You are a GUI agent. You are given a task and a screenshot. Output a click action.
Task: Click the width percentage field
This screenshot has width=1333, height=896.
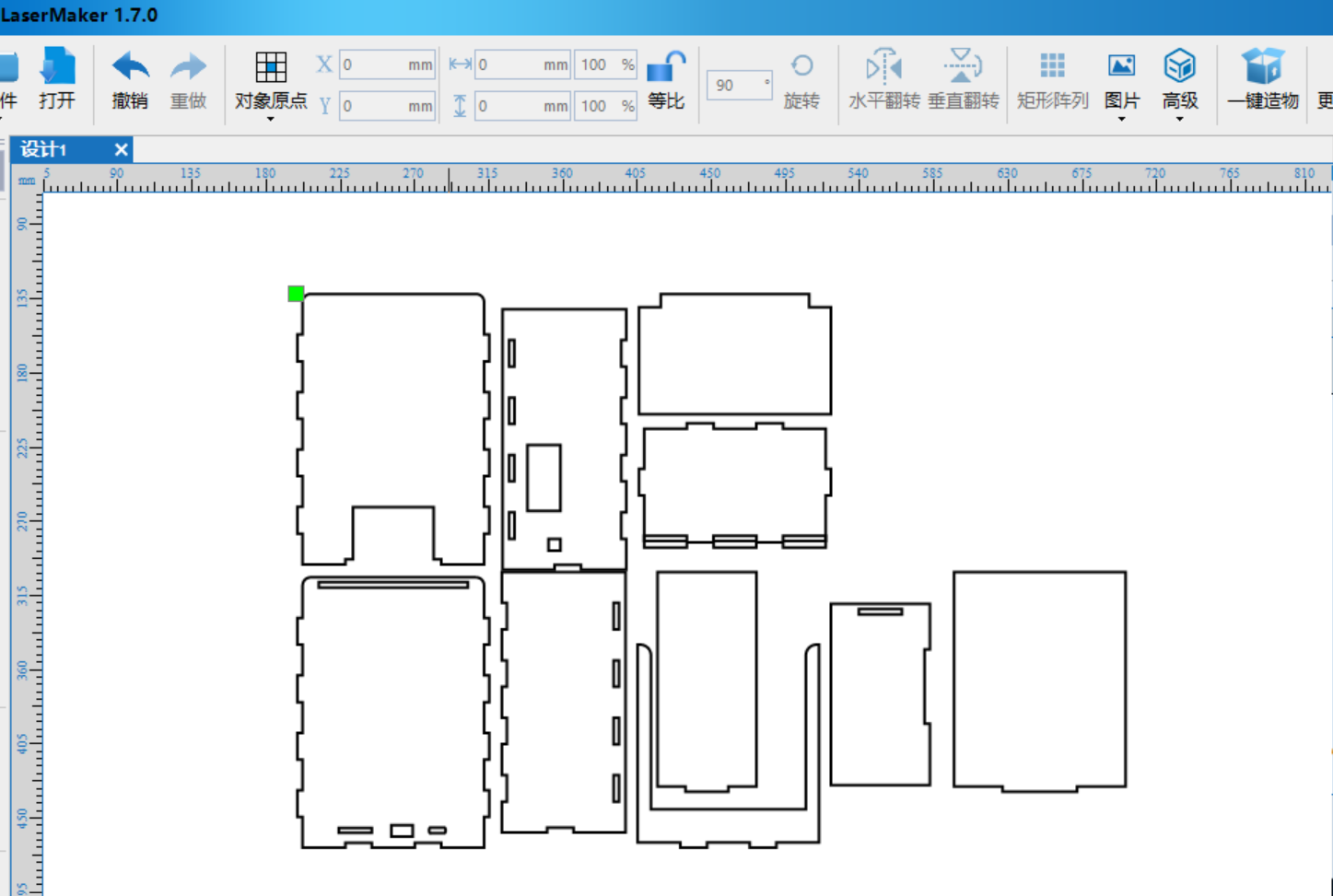605,64
